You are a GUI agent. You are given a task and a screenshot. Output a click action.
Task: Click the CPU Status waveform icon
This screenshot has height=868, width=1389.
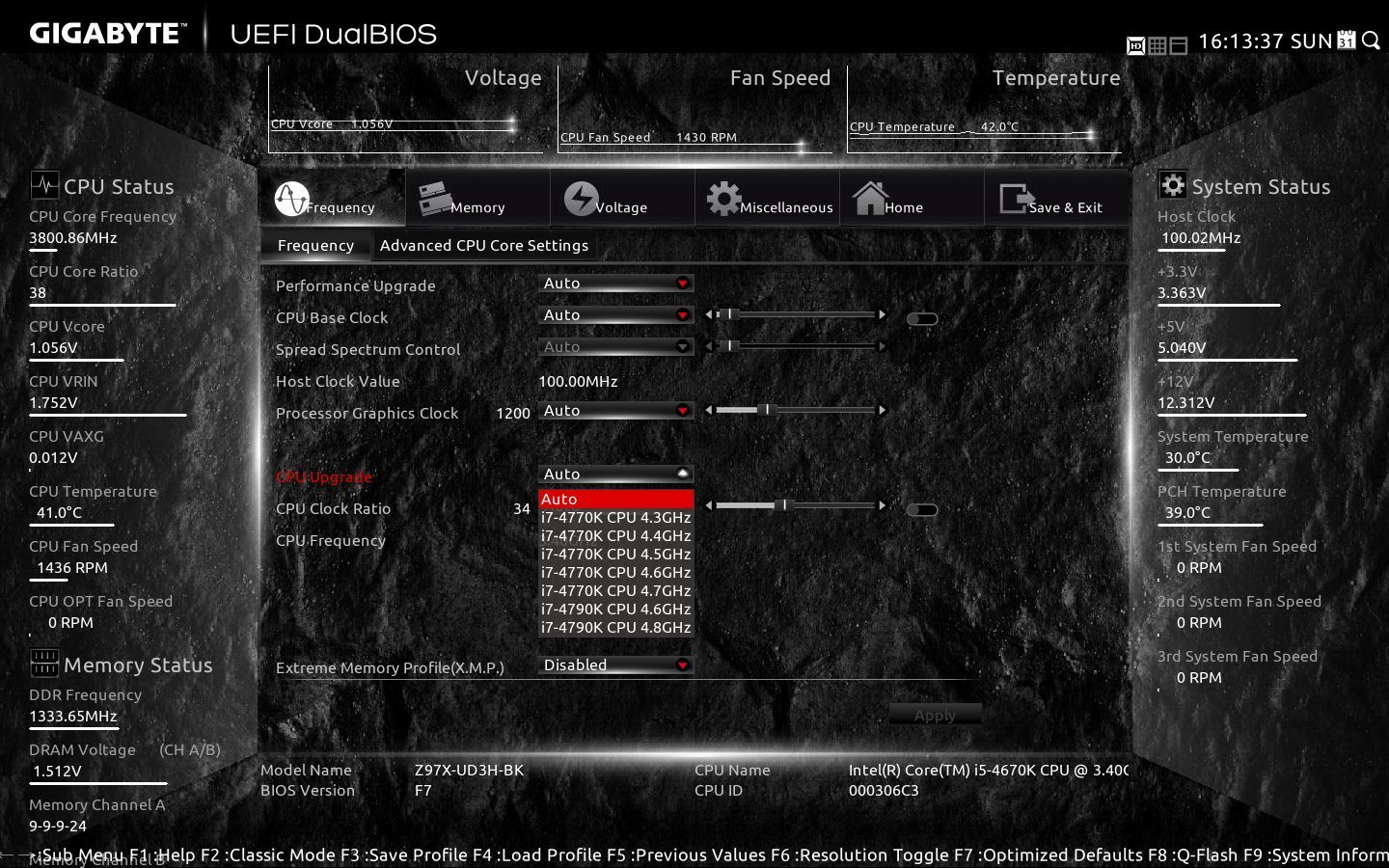click(44, 184)
